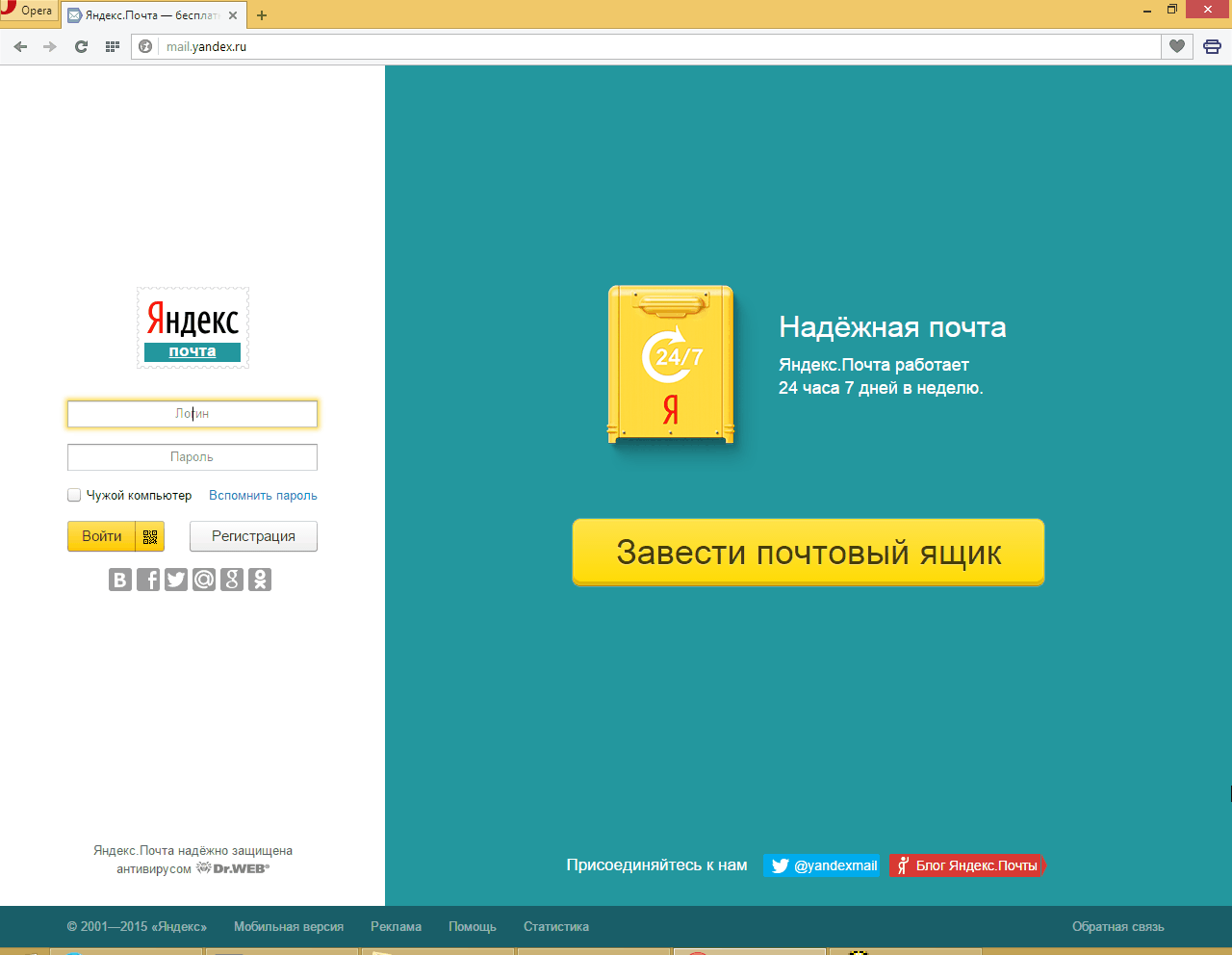Focus the Пароль password field
The image size is (1232, 955).
[192, 457]
